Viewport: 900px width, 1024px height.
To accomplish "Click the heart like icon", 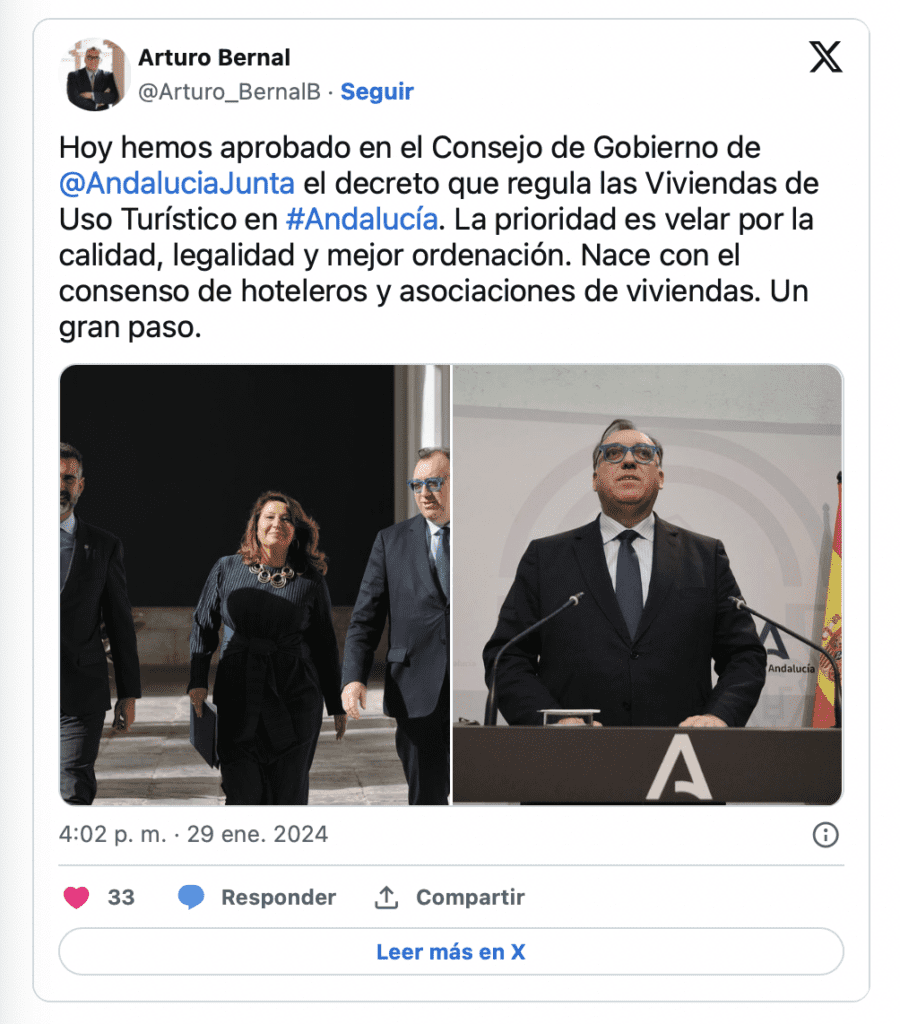I will (76, 897).
